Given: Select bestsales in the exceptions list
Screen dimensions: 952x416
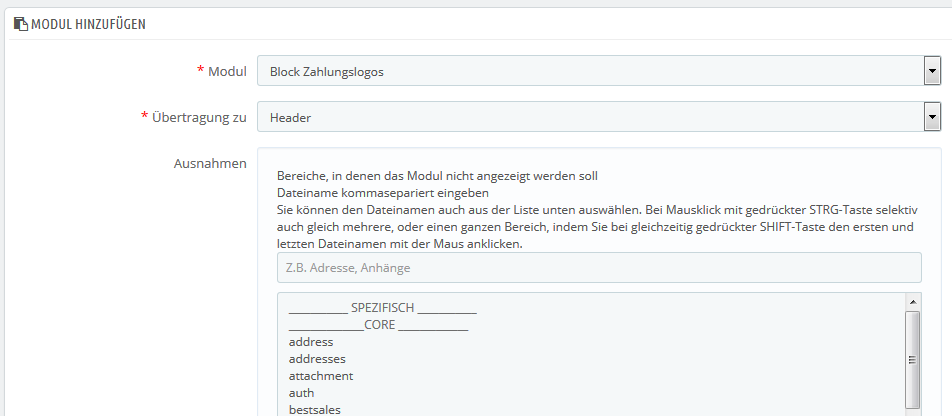Looking at the screenshot, I should coord(314,410).
